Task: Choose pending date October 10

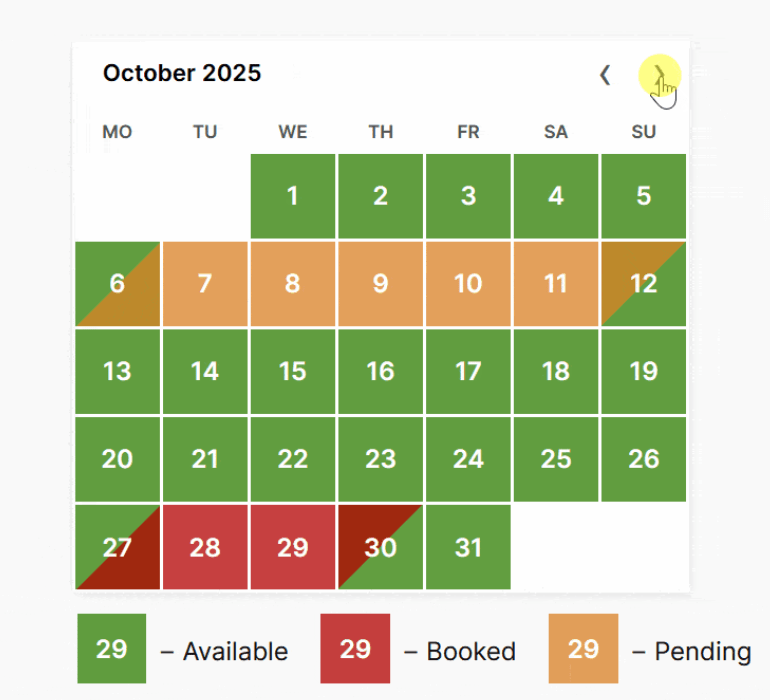Action: [x=468, y=283]
